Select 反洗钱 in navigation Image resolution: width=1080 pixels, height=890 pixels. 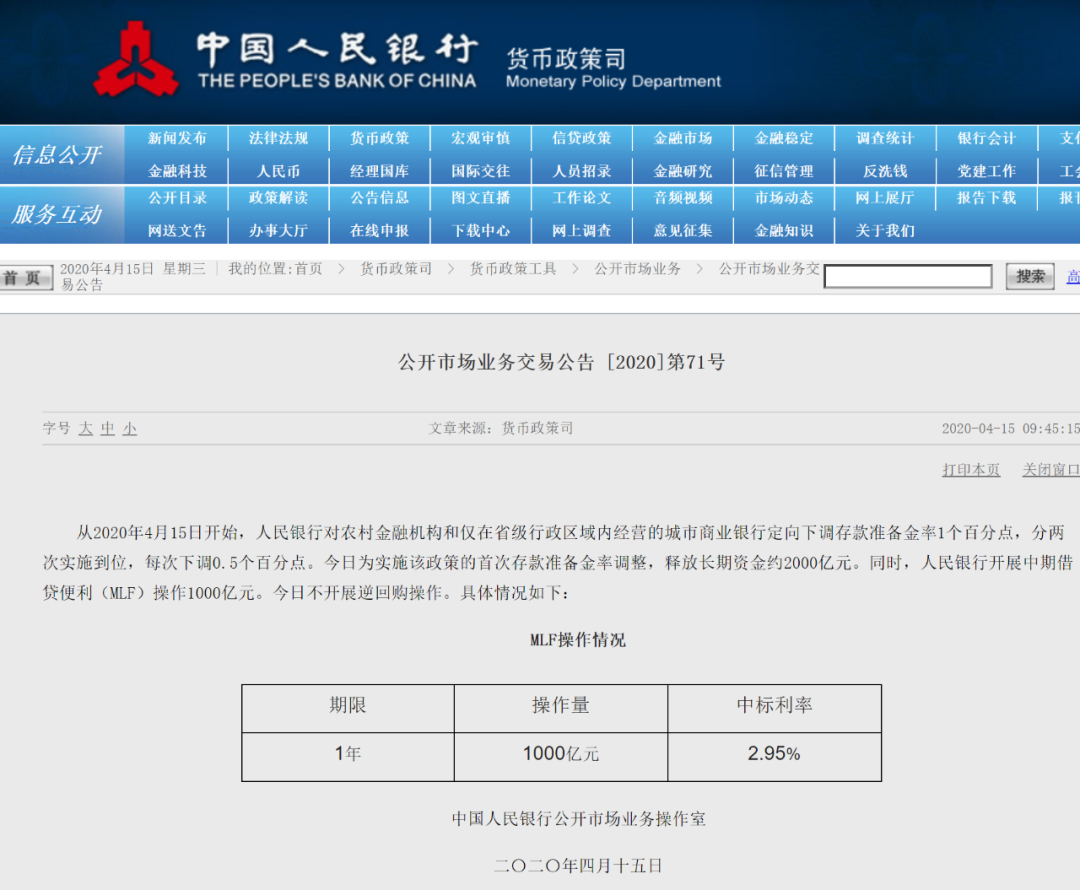[x=885, y=171]
